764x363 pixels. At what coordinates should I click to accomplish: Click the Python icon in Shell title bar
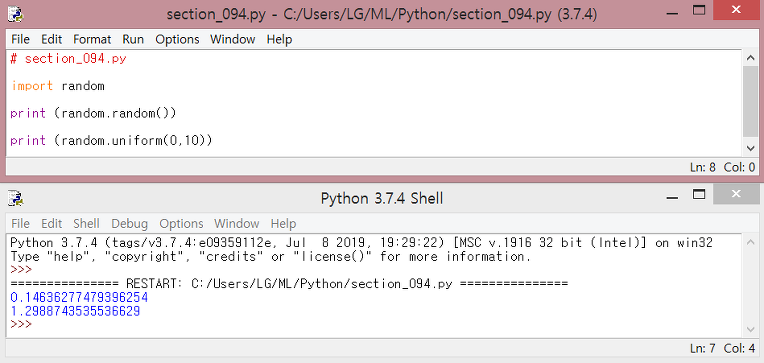click(x=16, y=198)
